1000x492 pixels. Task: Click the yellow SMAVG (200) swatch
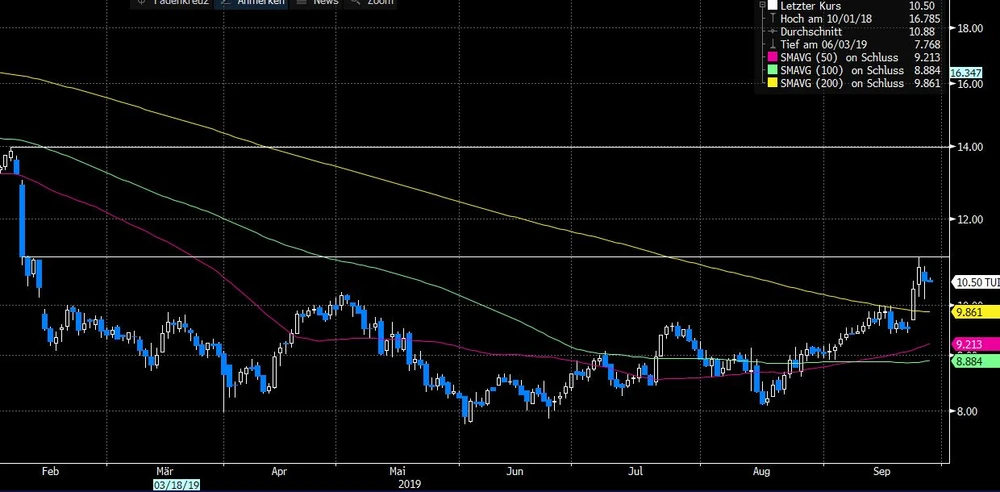[772, 82]
